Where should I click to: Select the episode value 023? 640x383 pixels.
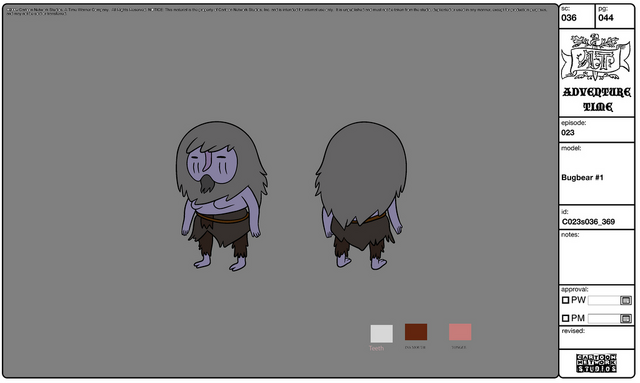tap(568, 132)
